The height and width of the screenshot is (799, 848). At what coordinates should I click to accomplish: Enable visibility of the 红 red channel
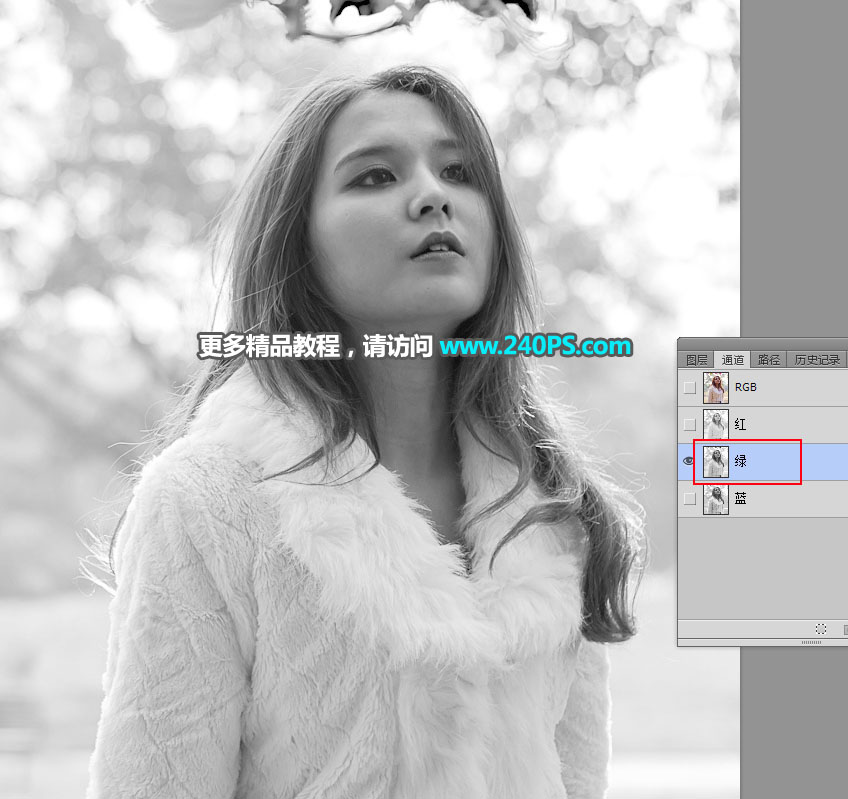tap(690, 424)
